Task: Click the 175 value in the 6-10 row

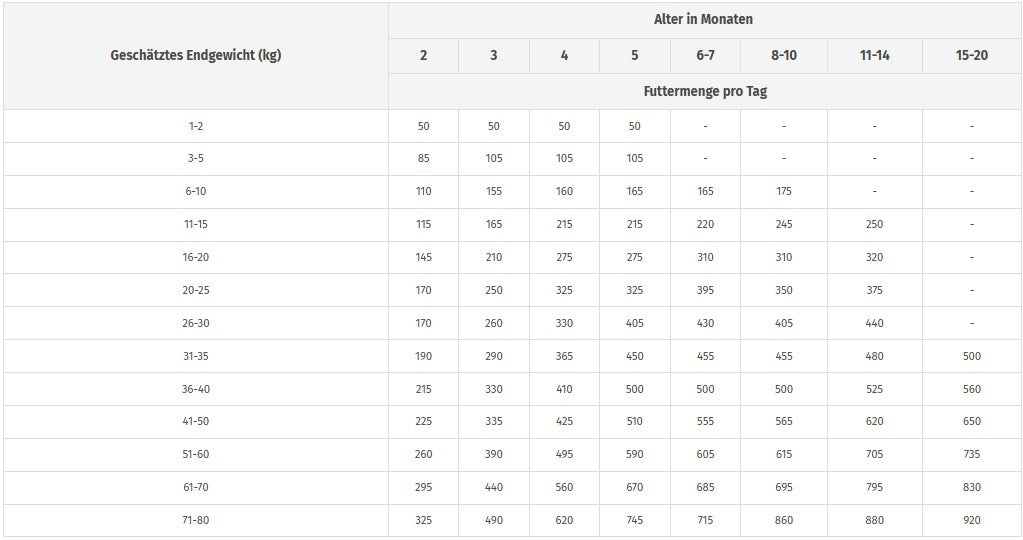Action: pyautogui.click(x=784, y=191)
